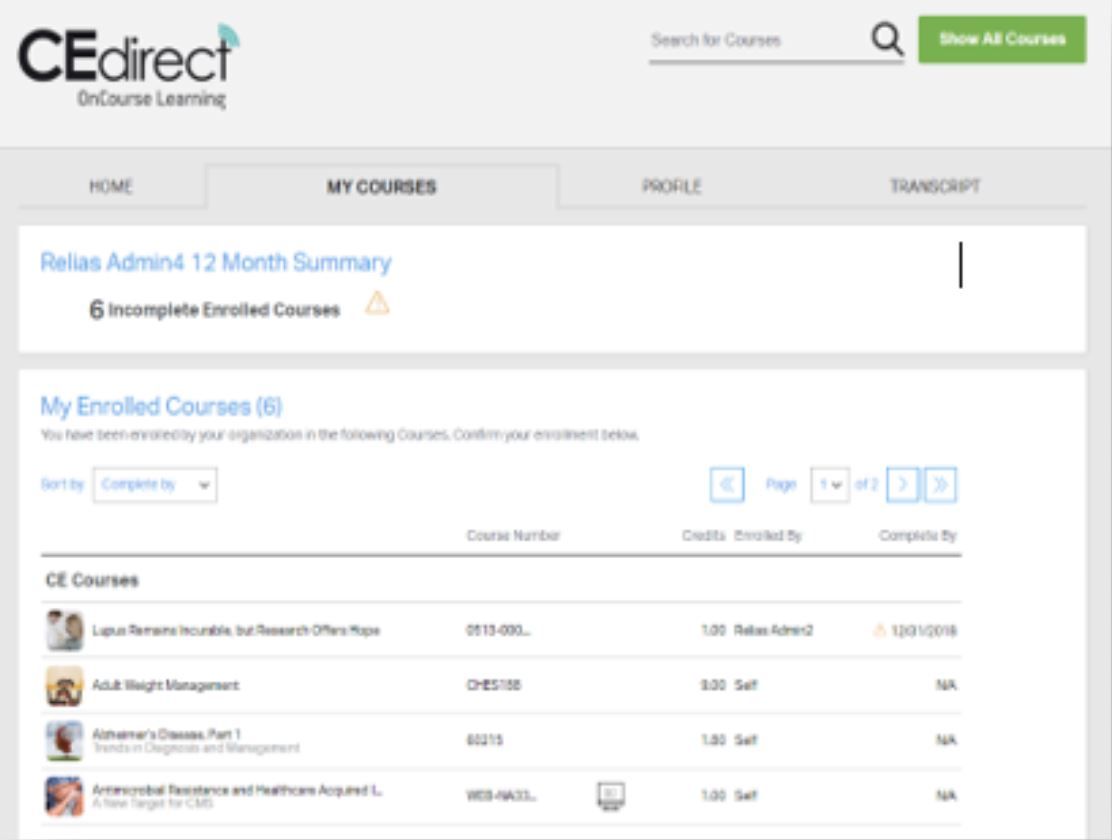Viewport: 1112px width, 840px height.
Task: Switch to the HOME tab
Action: click(111, 187)
